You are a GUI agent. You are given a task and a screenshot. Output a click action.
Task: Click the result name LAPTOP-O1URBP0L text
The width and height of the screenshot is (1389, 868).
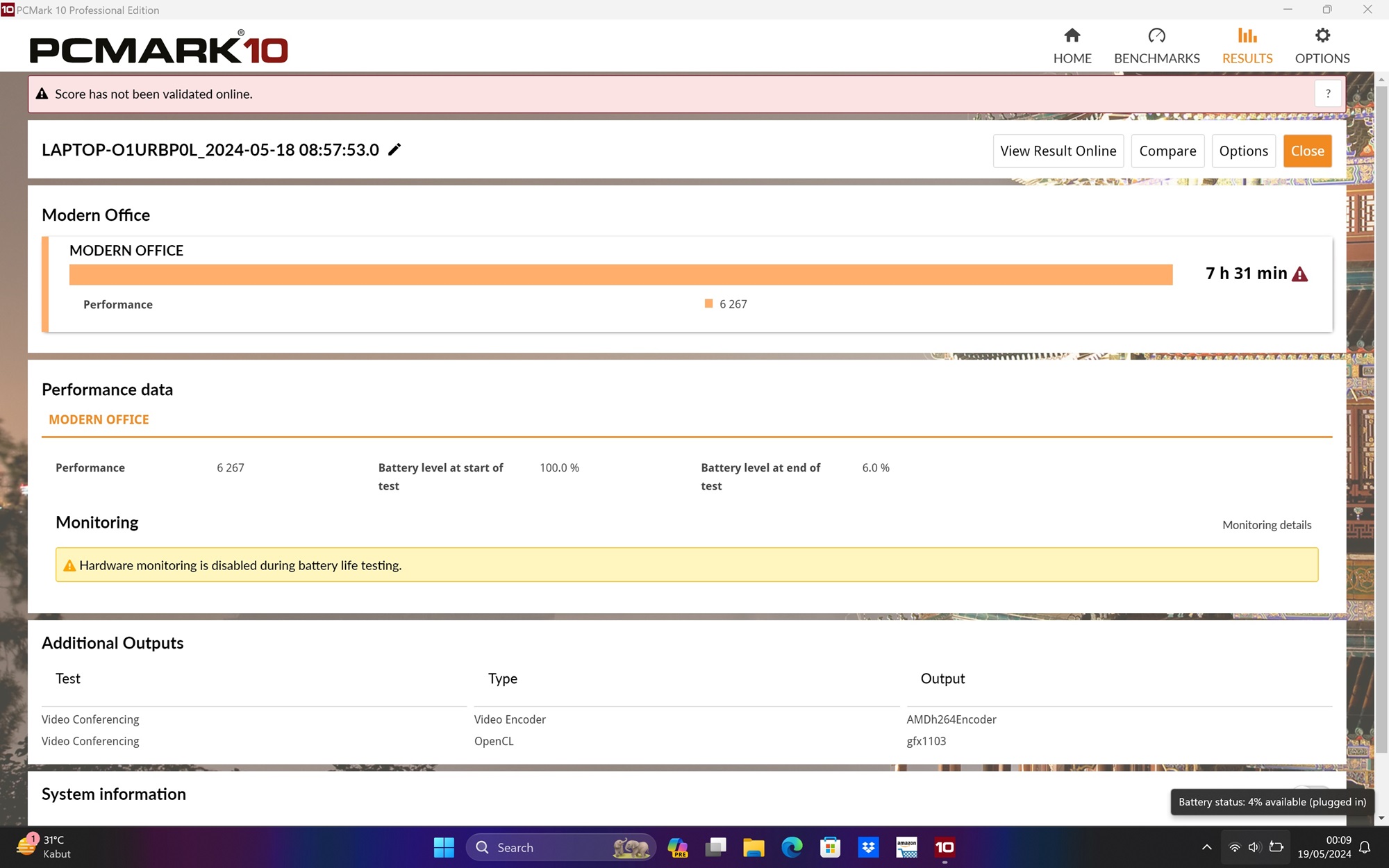click(210, 150)
